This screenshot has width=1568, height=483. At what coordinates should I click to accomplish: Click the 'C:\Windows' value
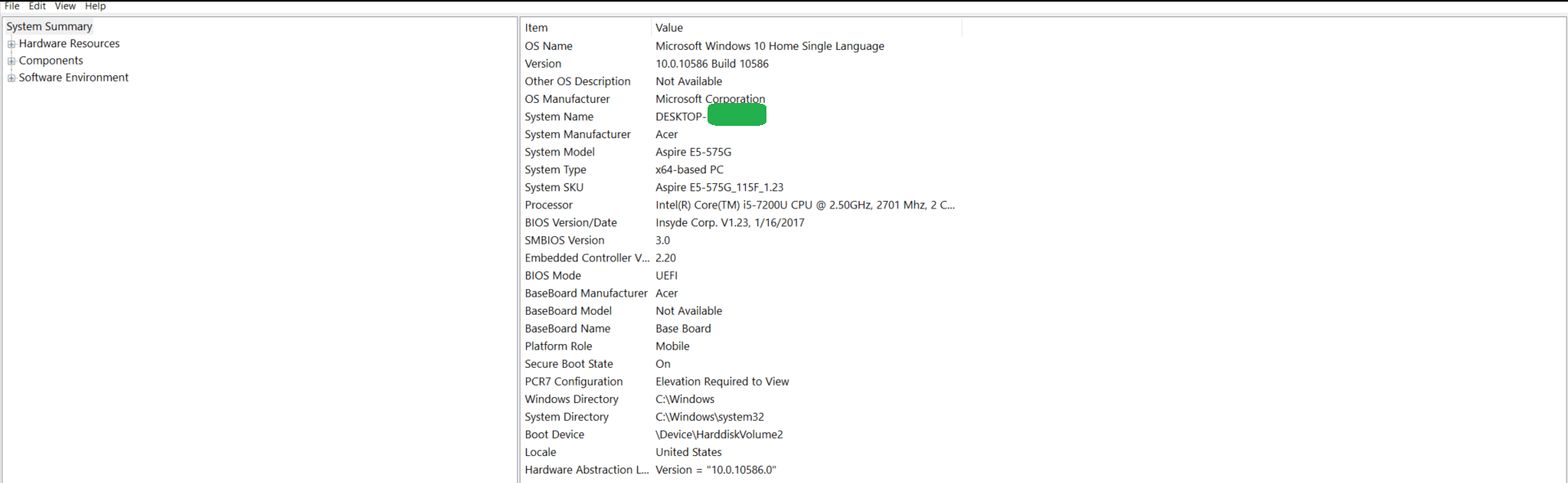point(685,399)
